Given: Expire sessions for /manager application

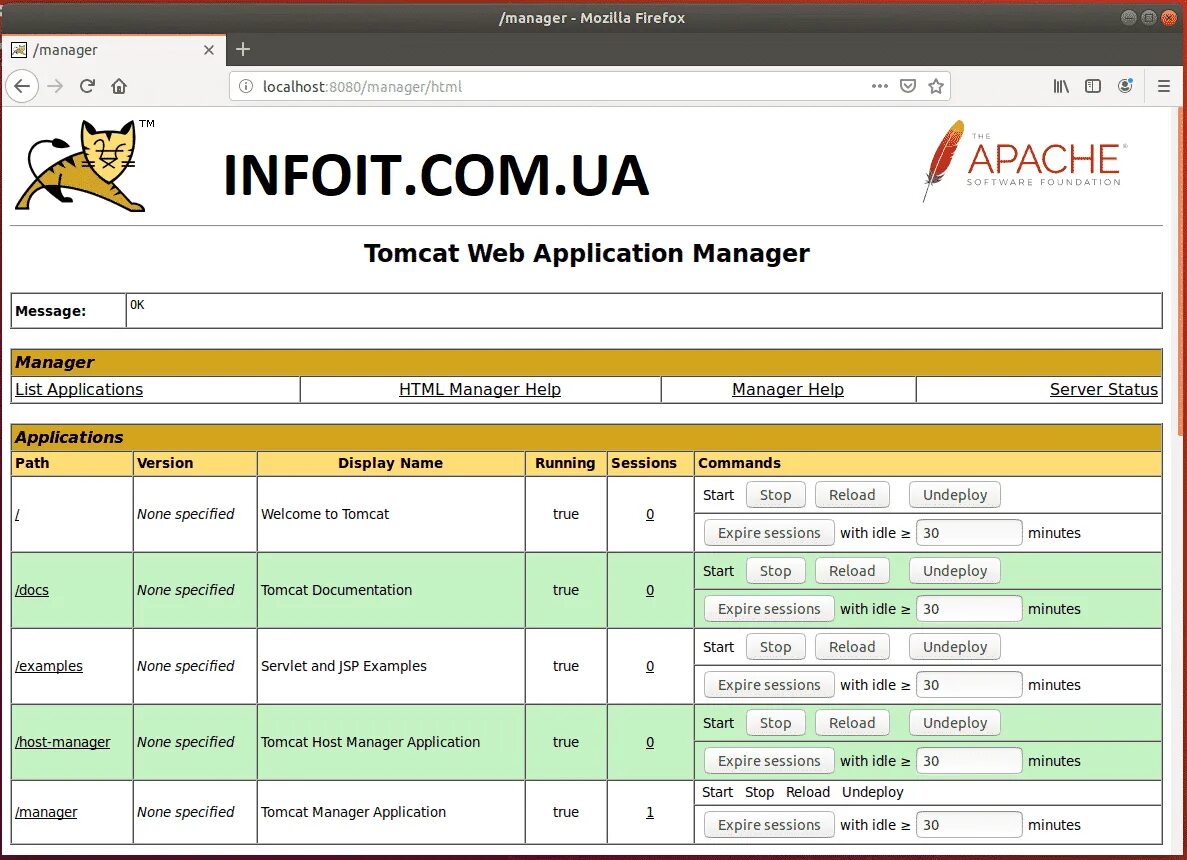Looking at the screenshot, I should (x=769, y=825).
